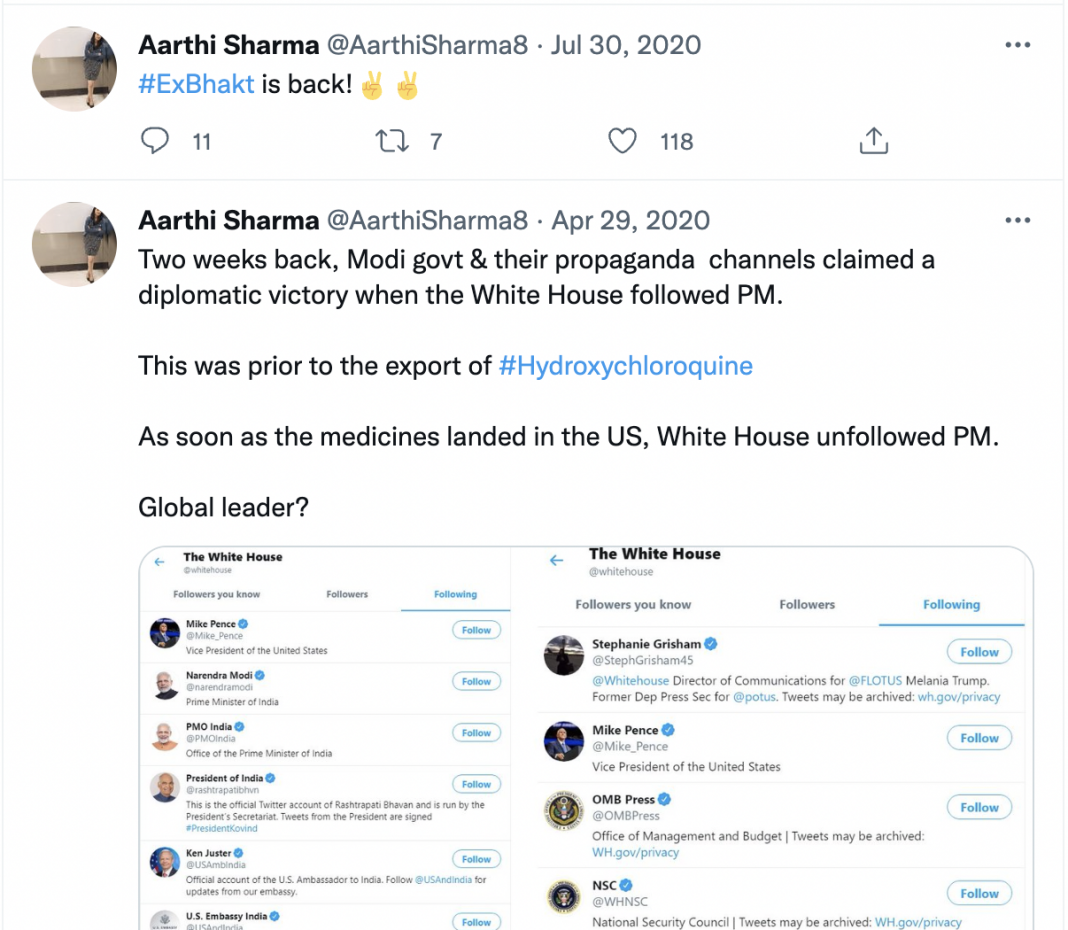This screenshot has width=1068, height=930.
Task: Open Aarthi Sharma's name on Apr 29 tweet
Action: (228, 221)
